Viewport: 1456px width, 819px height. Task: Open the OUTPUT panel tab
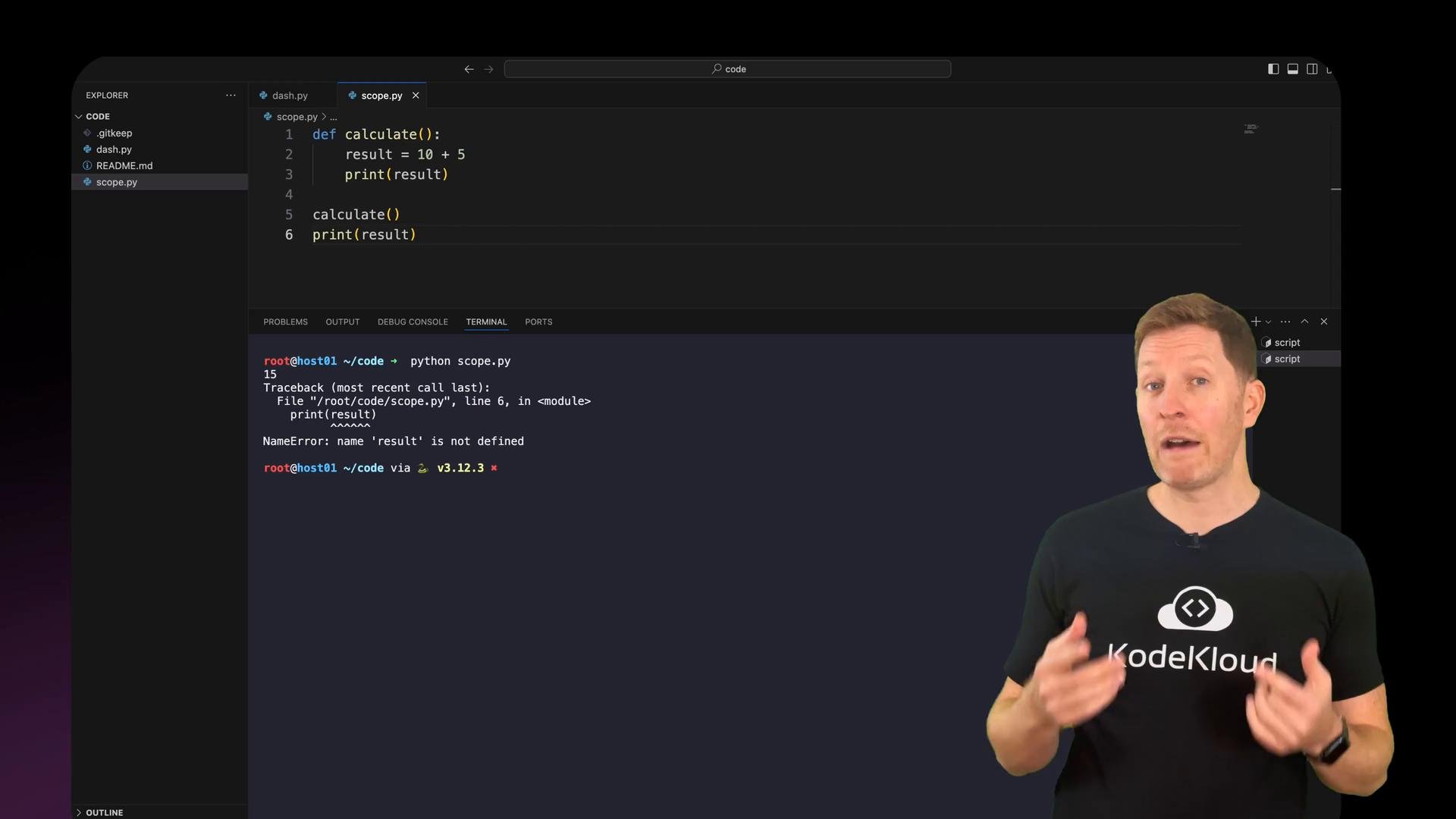point(343,322)
